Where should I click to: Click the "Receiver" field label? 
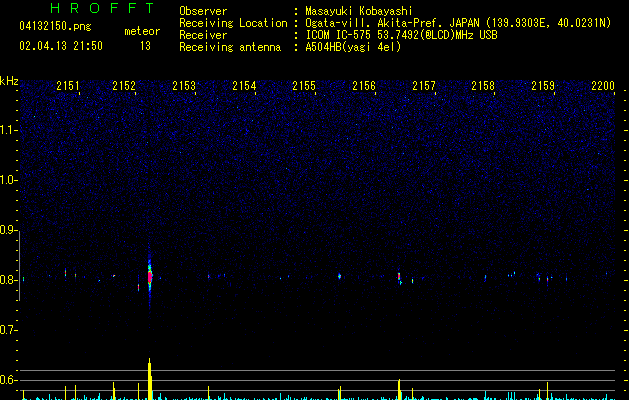[203, 35]
